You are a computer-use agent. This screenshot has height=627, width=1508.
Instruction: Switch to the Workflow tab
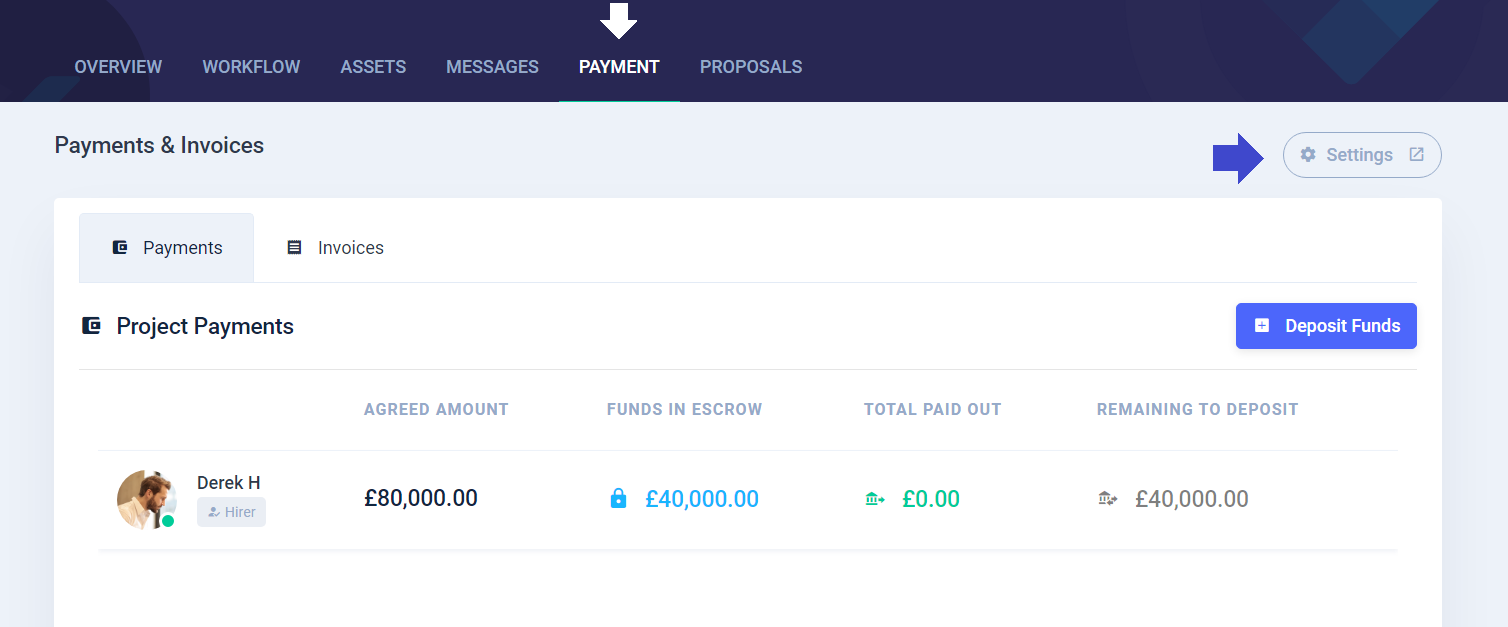[251, 67]
